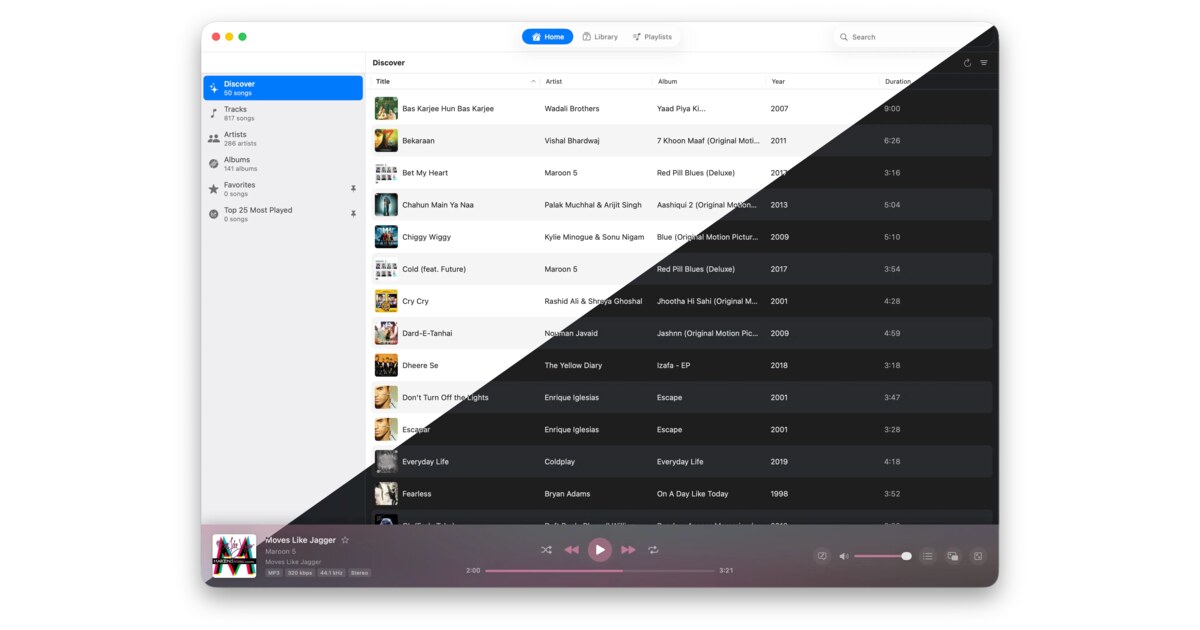
Task: Toggle repeat mode
Action: (x=653, y=550)
